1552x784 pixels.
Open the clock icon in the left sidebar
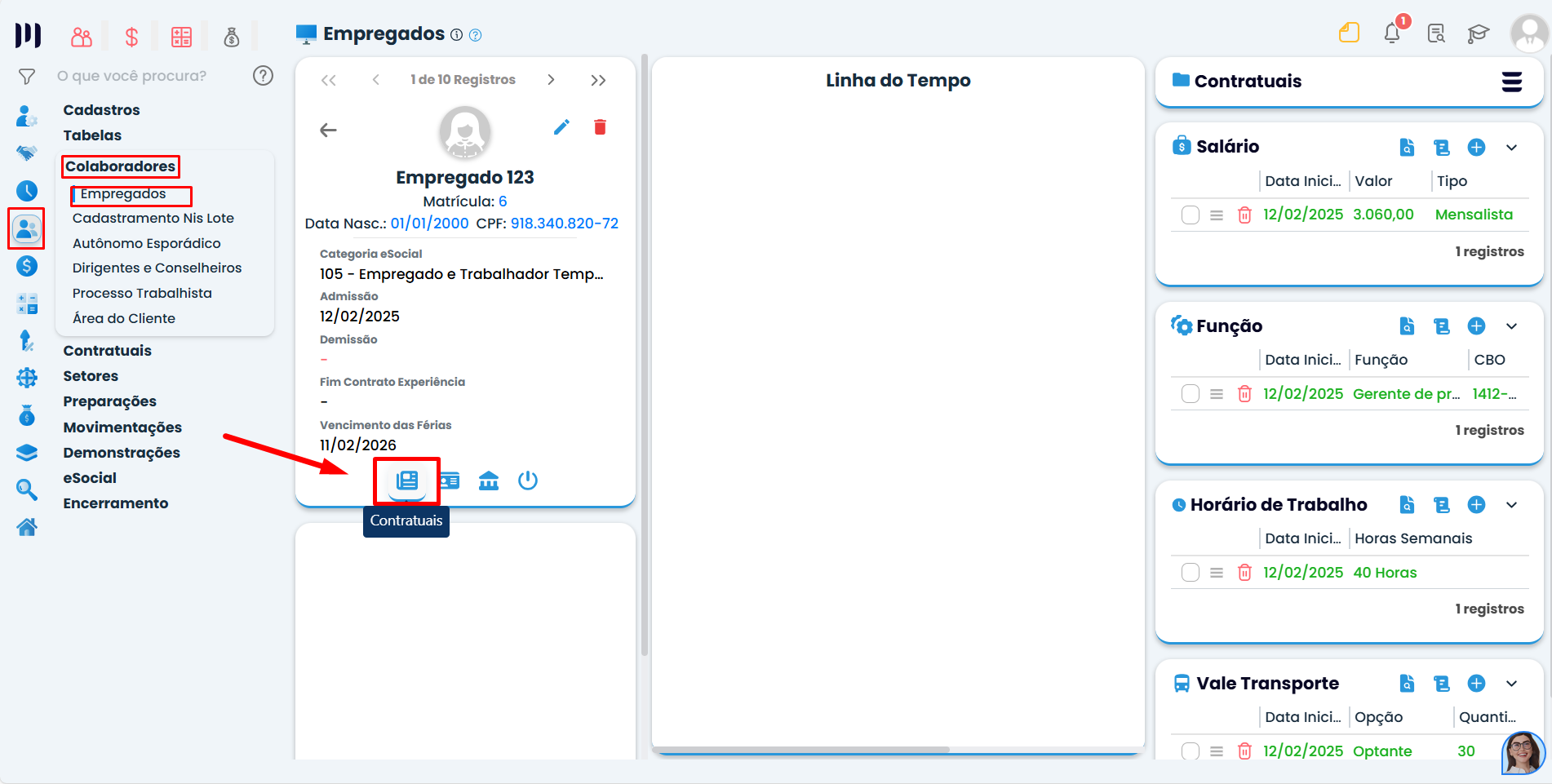coord(27,191)
